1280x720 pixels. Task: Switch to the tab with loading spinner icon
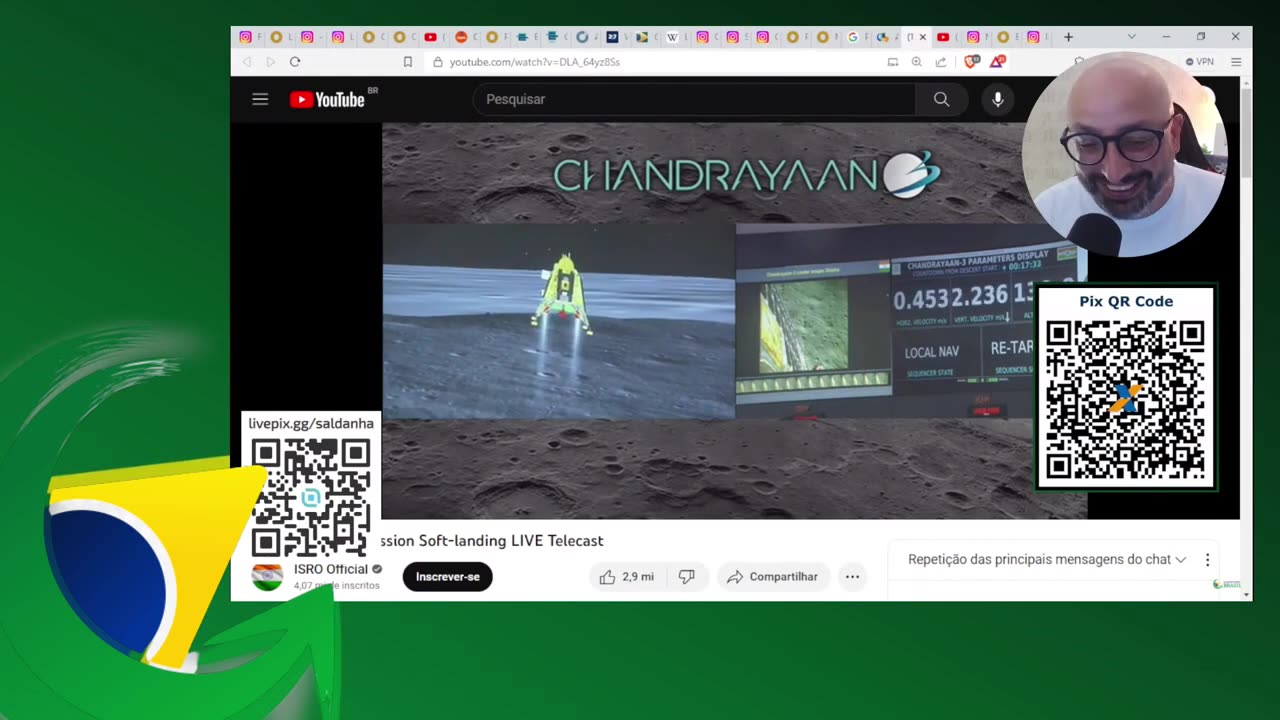click(582, 37)
